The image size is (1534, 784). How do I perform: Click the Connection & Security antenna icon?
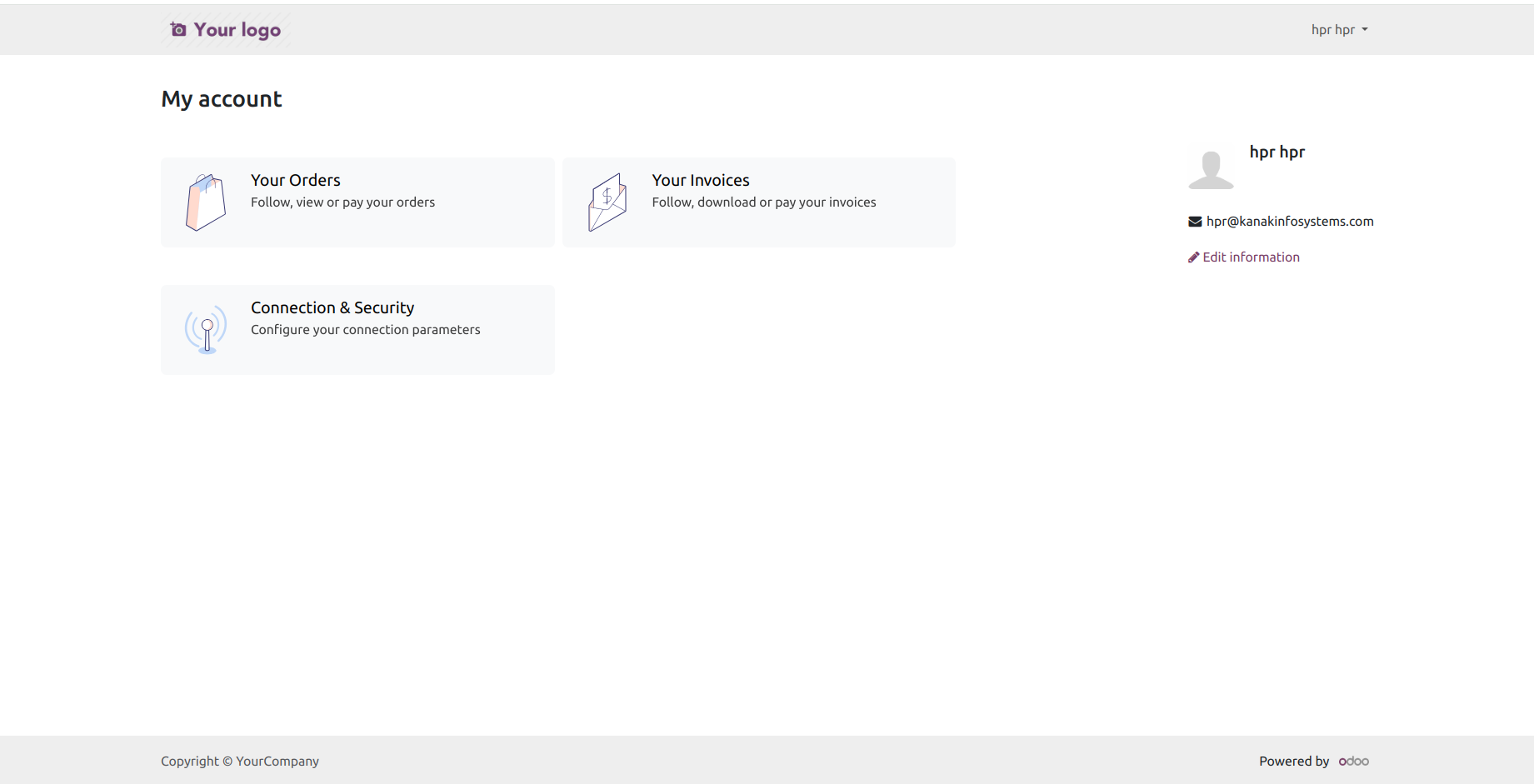[x=206, y=330]
